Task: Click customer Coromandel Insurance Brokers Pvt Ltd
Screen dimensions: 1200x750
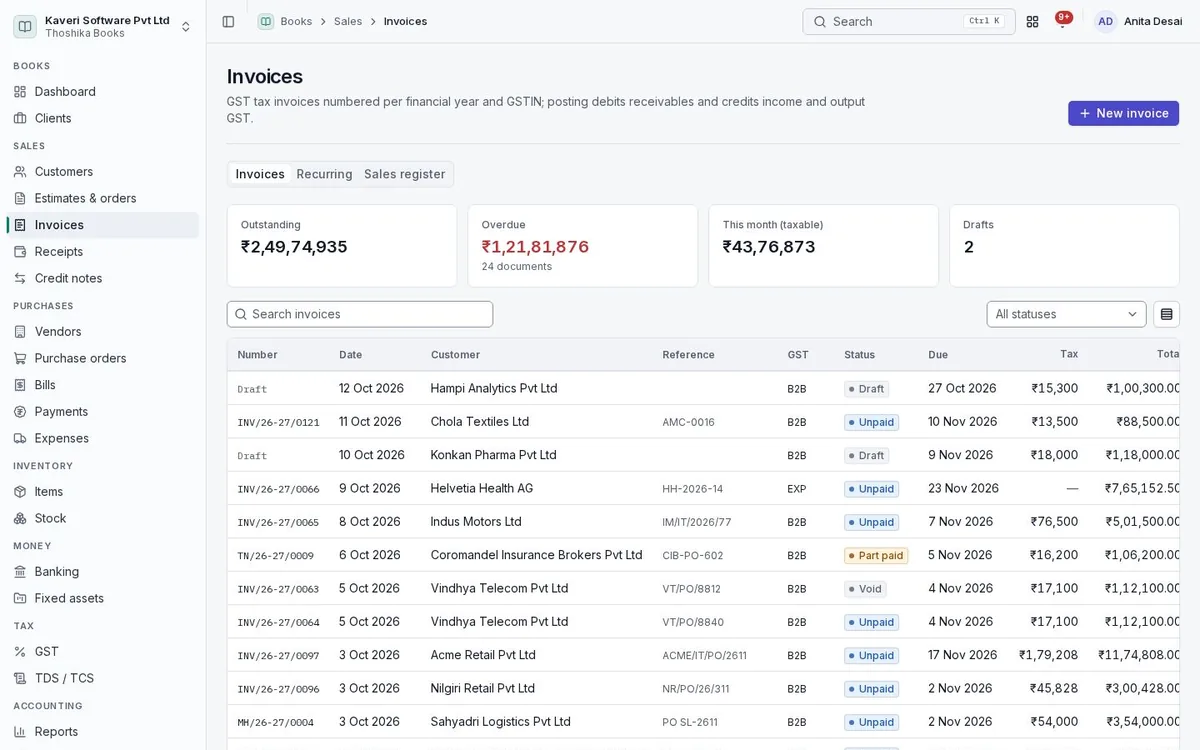Action: tap(536, 555)
